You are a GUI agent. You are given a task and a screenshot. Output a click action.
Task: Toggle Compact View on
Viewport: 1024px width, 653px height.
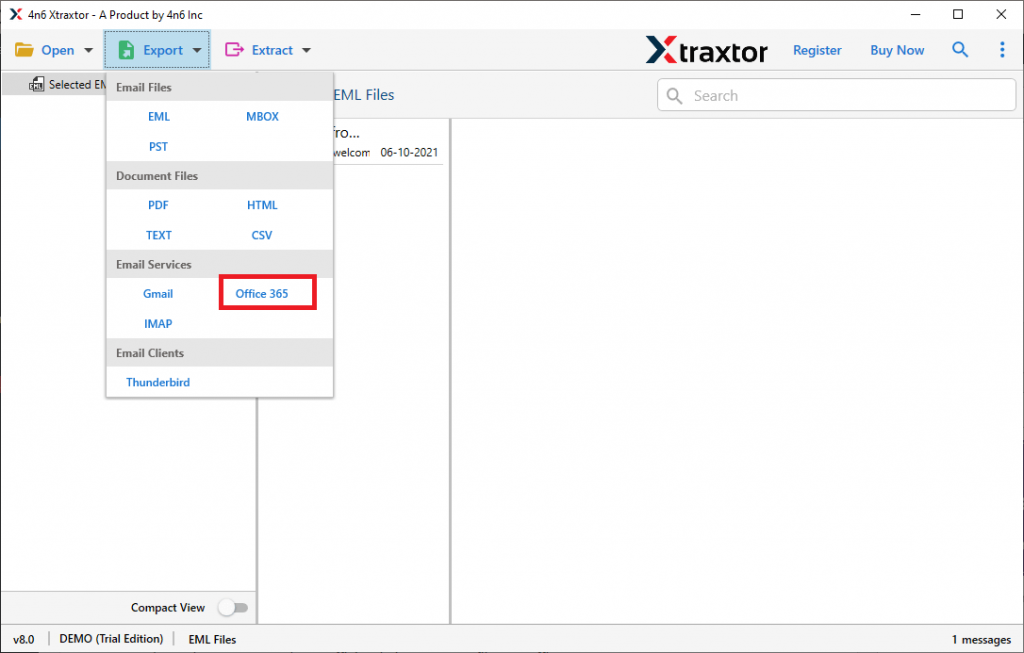coord(234,607)
